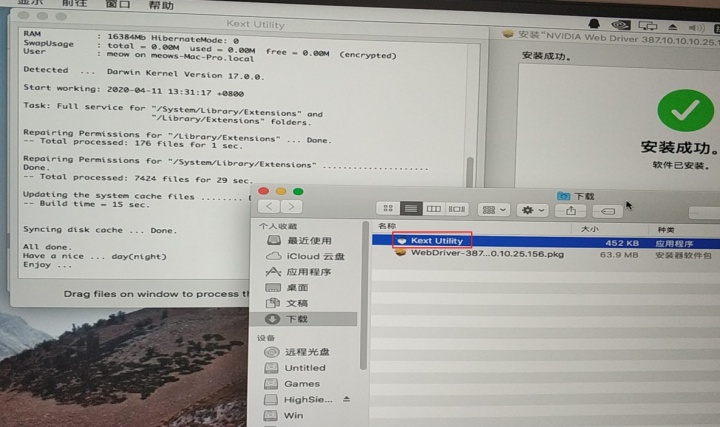Select the WebDriver-387 pkg file row

(546, 254)
